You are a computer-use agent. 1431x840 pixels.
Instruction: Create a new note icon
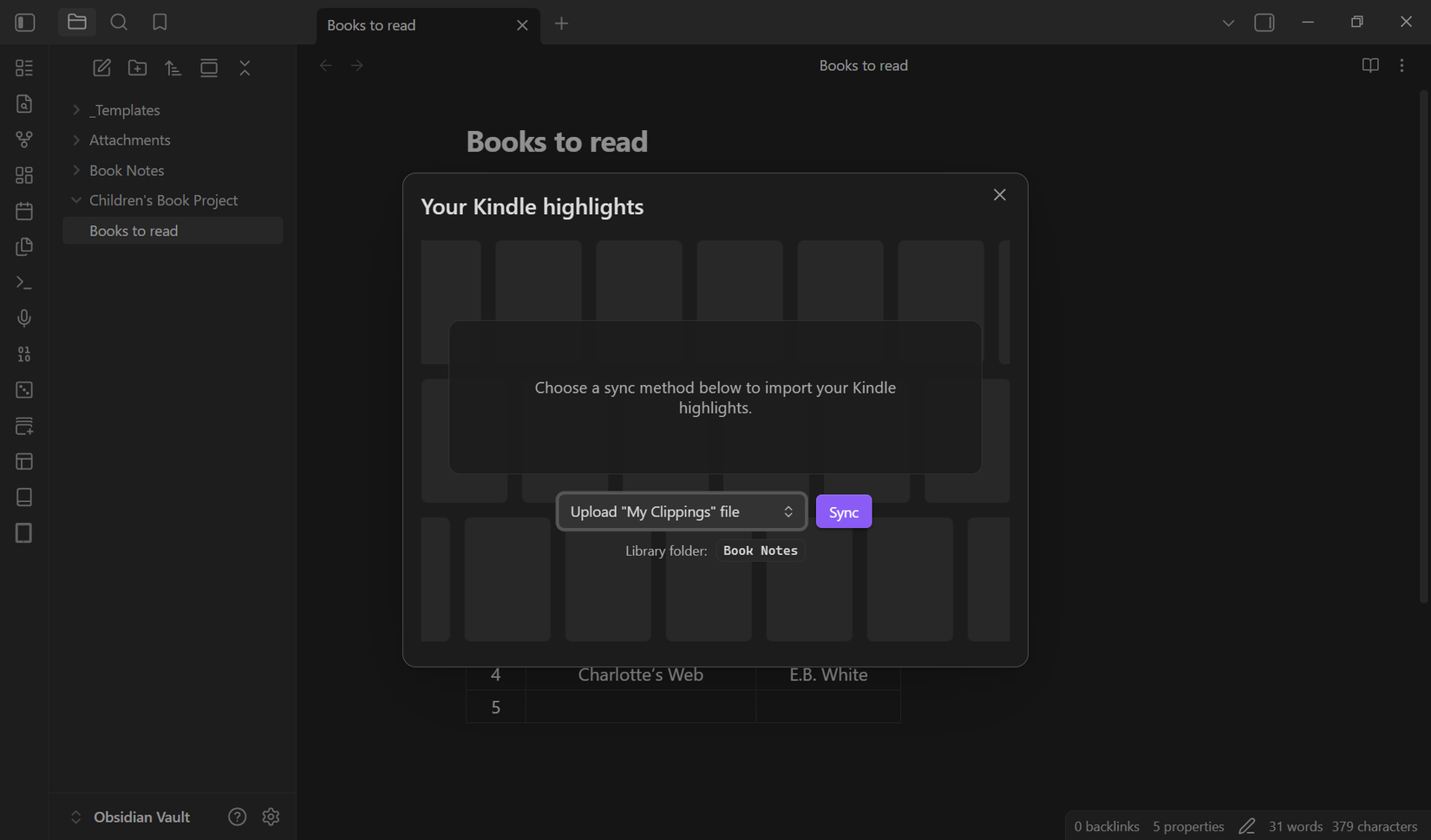(101, 68)
